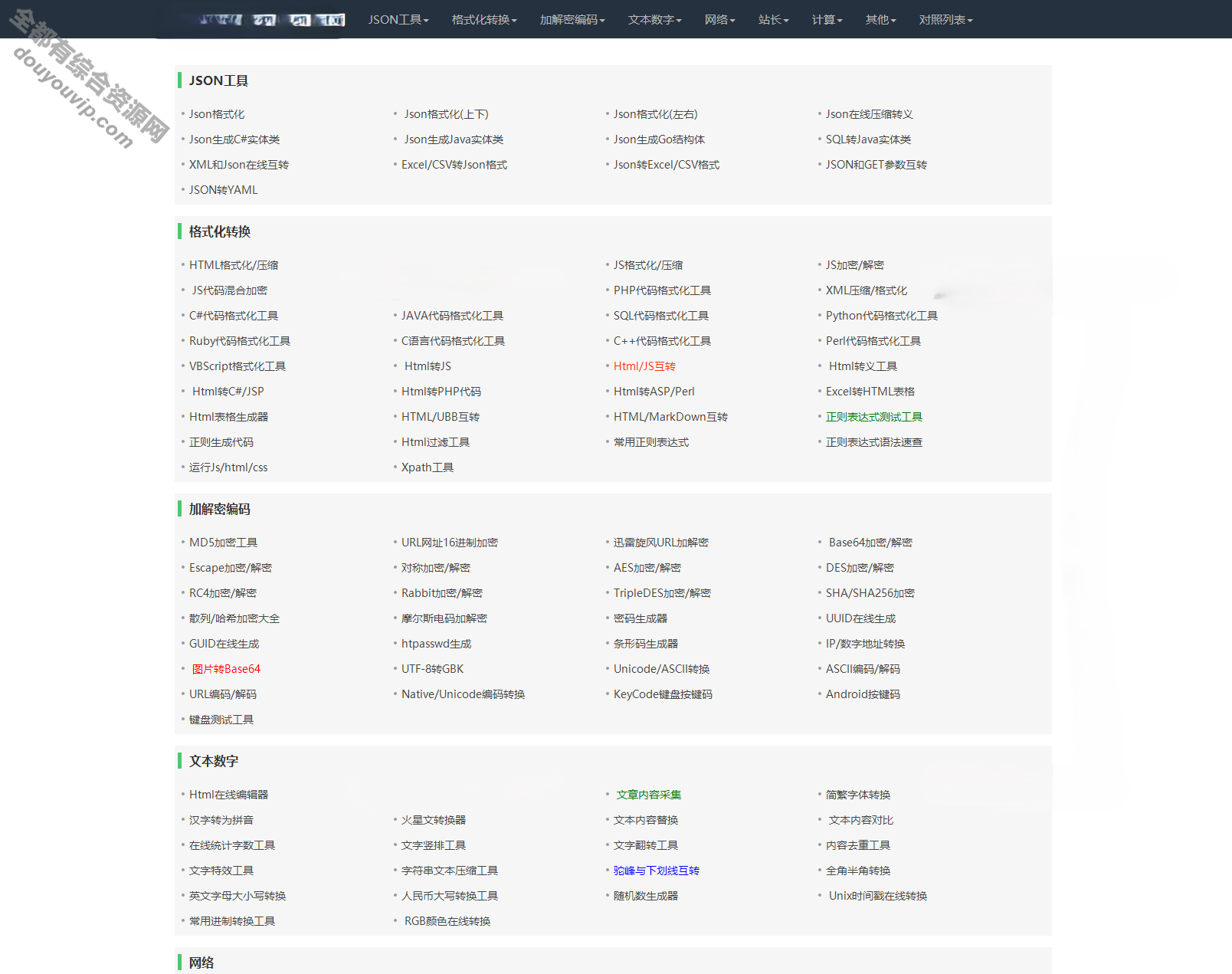
Task: Open Native/Unicode编码转换 link
Action: tap(464, 694)
